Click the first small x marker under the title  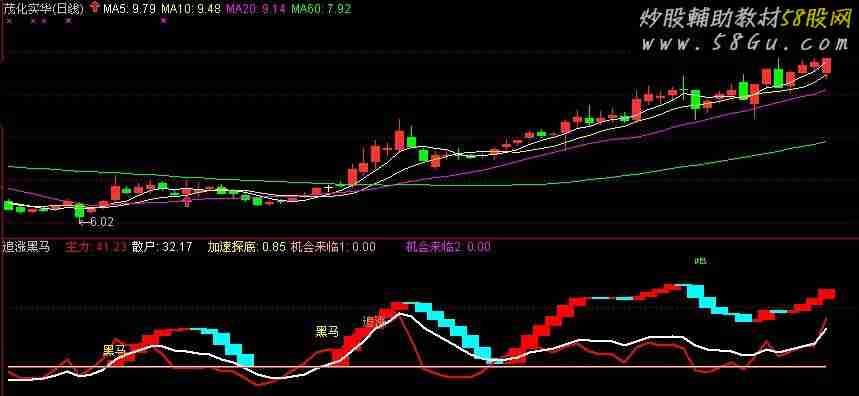click(x=9, y=21)
